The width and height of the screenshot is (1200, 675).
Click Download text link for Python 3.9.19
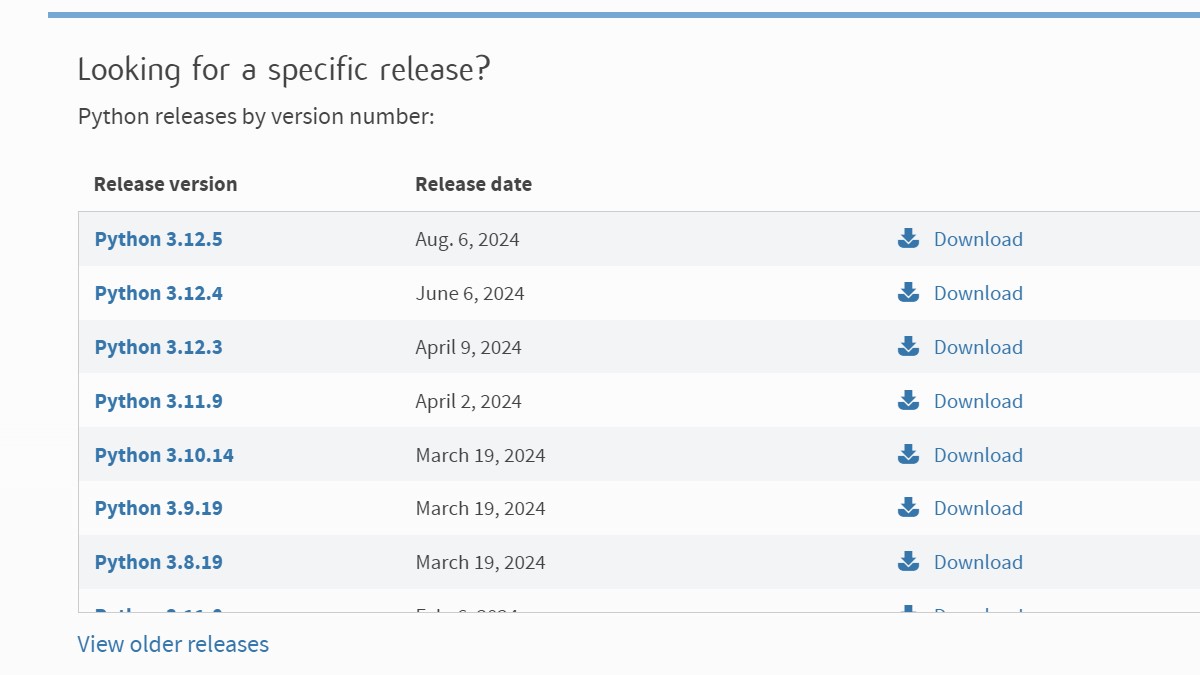tap(978, 508)
